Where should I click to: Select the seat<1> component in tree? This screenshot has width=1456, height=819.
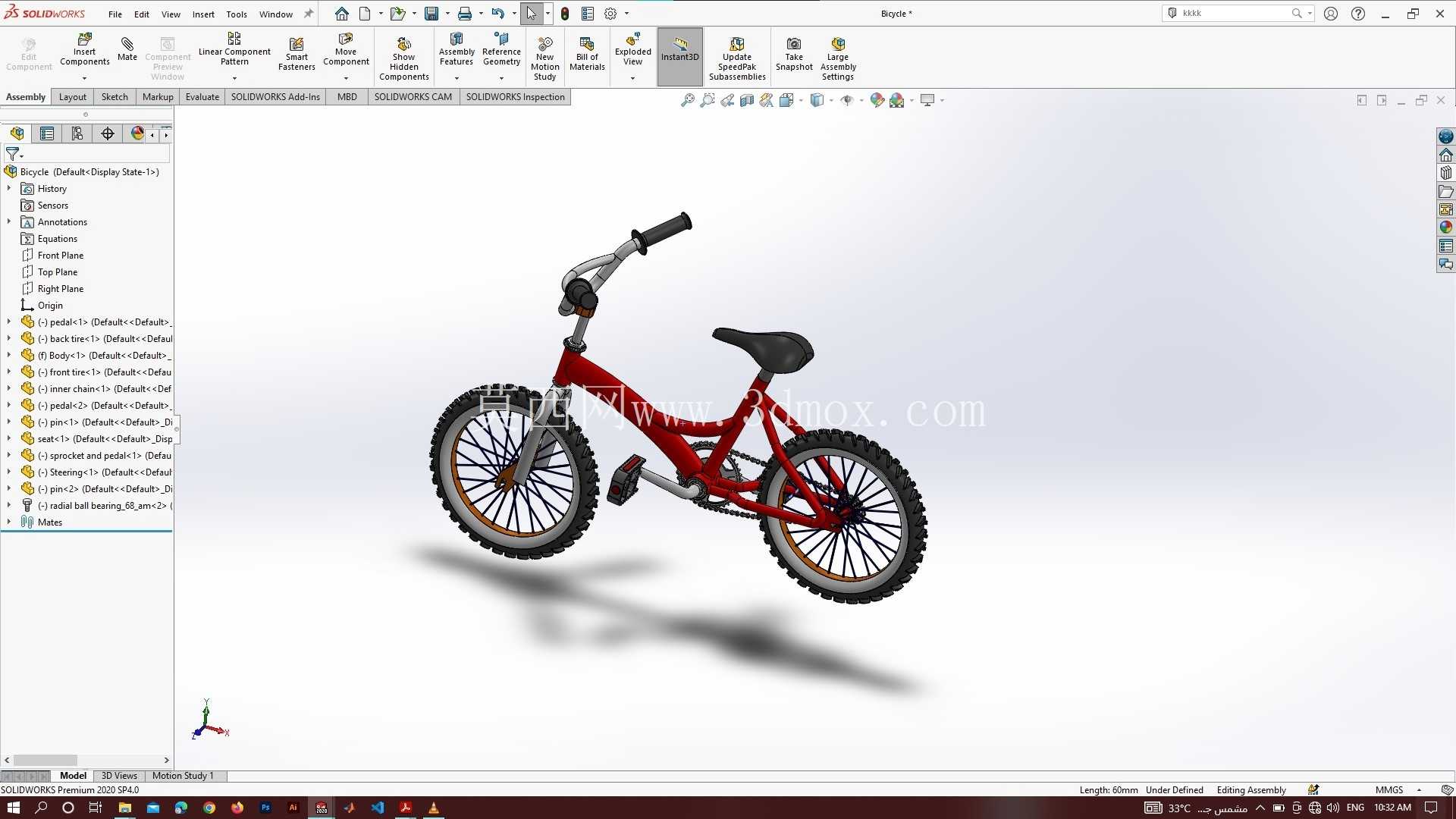(97, 439)
